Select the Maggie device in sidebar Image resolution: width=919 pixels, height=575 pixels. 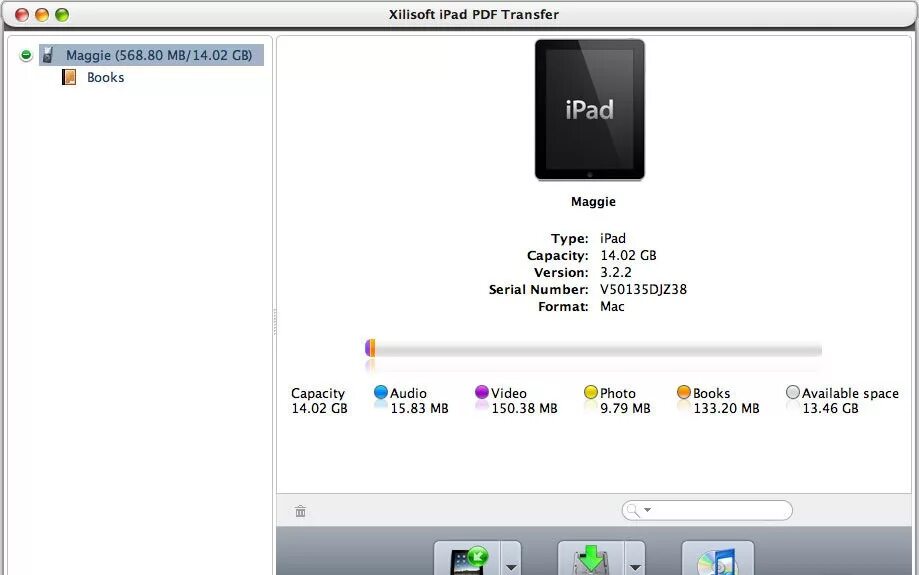tap(151, 55)
